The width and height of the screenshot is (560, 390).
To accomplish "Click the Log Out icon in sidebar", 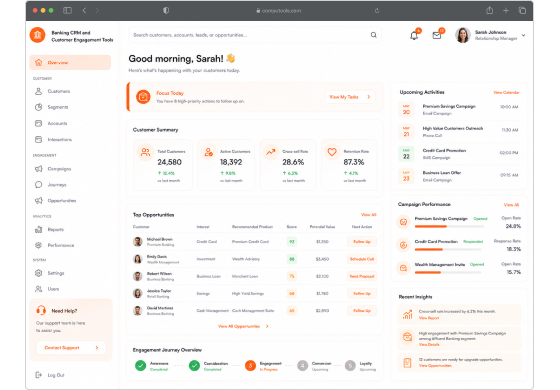I will pos(38,375).
